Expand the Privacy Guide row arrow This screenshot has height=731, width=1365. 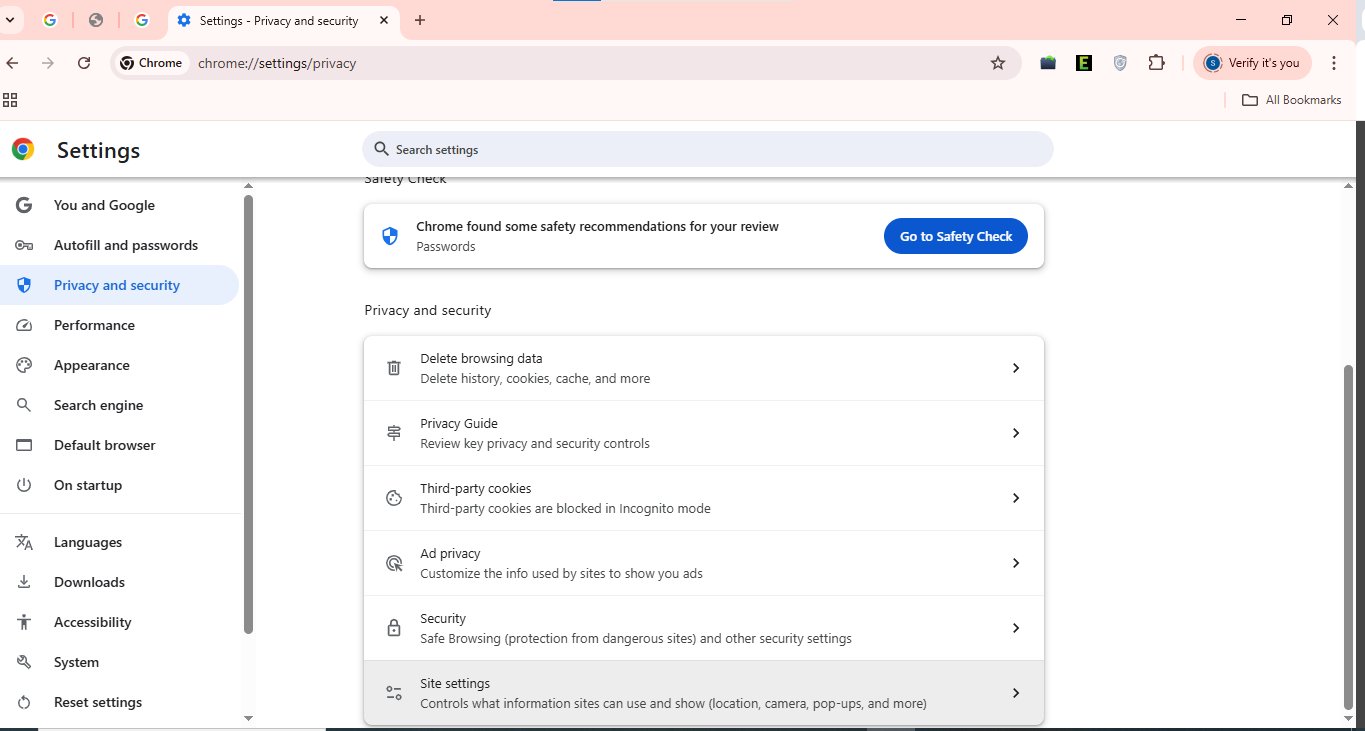tap(1015, 433)
